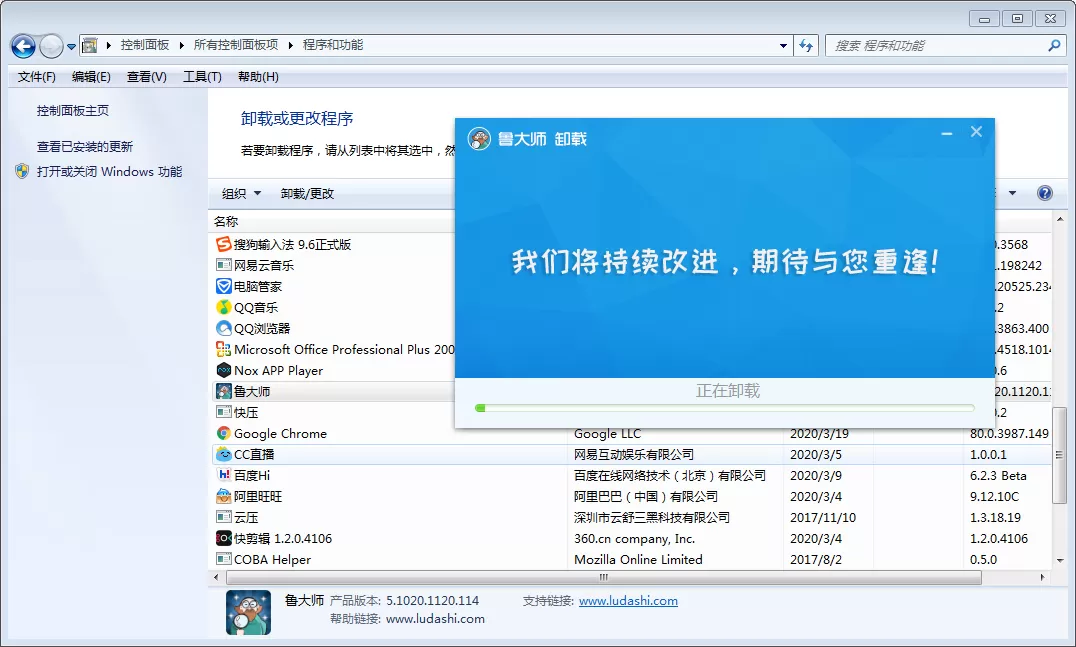The height and width of the screenshot is (647, 1076).
Task: Expand the 组织 dropdown
Action: (x=241, y=193)
